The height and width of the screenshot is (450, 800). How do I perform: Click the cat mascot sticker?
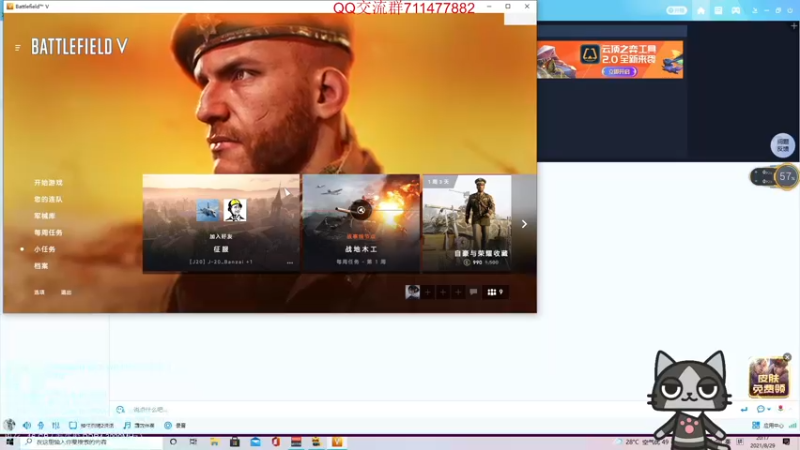pyautogui.click(x=690, y=399)
